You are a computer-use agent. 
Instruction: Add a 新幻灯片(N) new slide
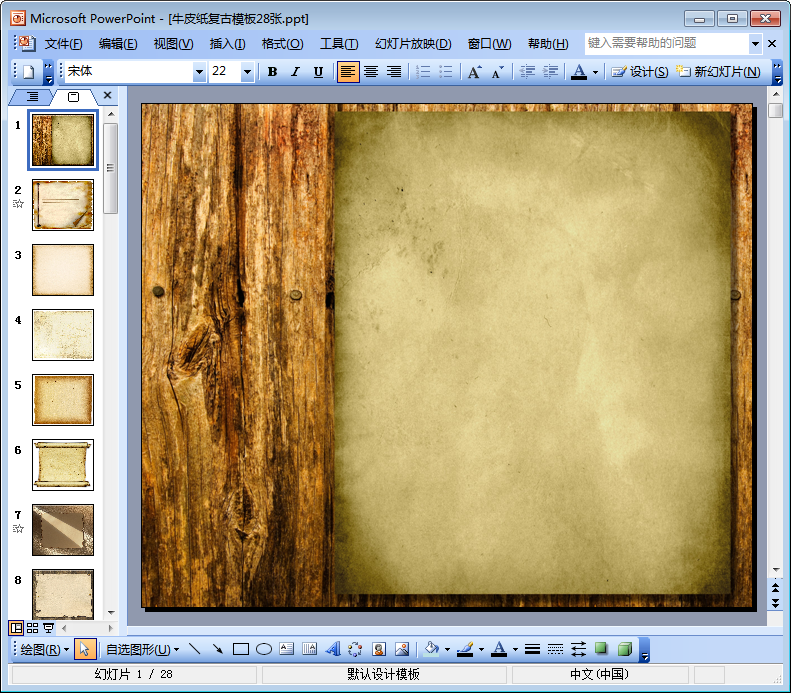pyautogui.click(x=718, y=72)
